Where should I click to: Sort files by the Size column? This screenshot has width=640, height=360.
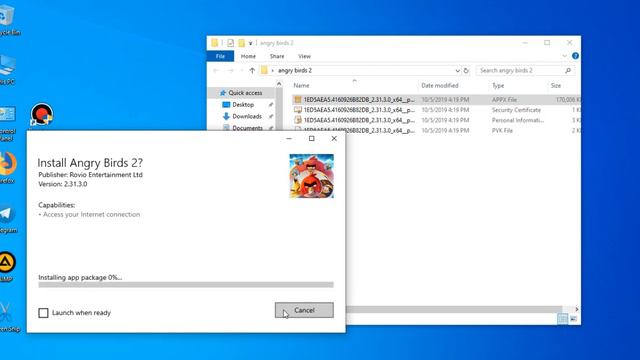coord(556,86)
